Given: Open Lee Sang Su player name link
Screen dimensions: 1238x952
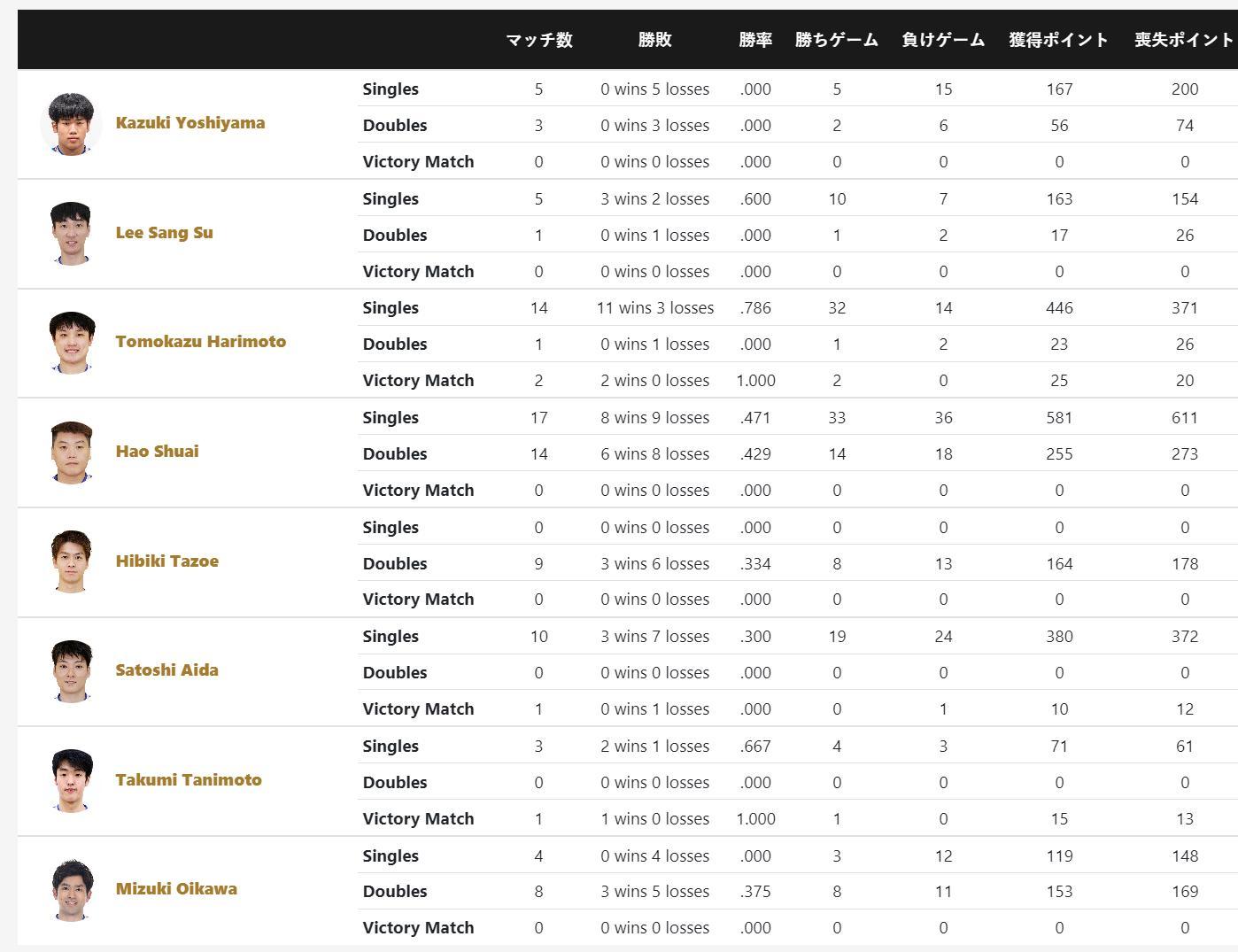Looking at the screenshot, I should (164, 233).
